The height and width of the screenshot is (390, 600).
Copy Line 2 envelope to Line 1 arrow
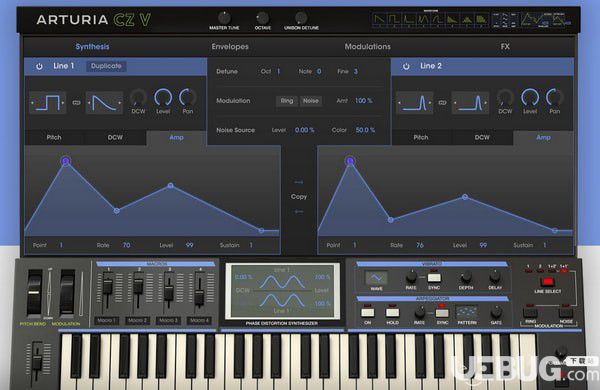point(299,211)
